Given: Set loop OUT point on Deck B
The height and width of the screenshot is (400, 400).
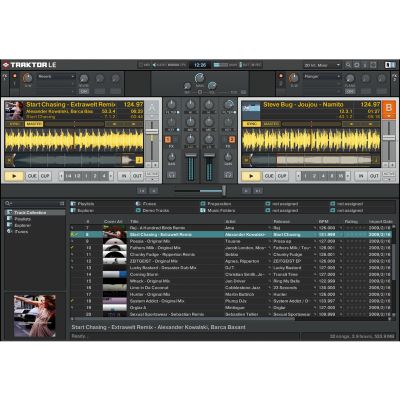Looking at the screenshot, I should tap(374, 176).
